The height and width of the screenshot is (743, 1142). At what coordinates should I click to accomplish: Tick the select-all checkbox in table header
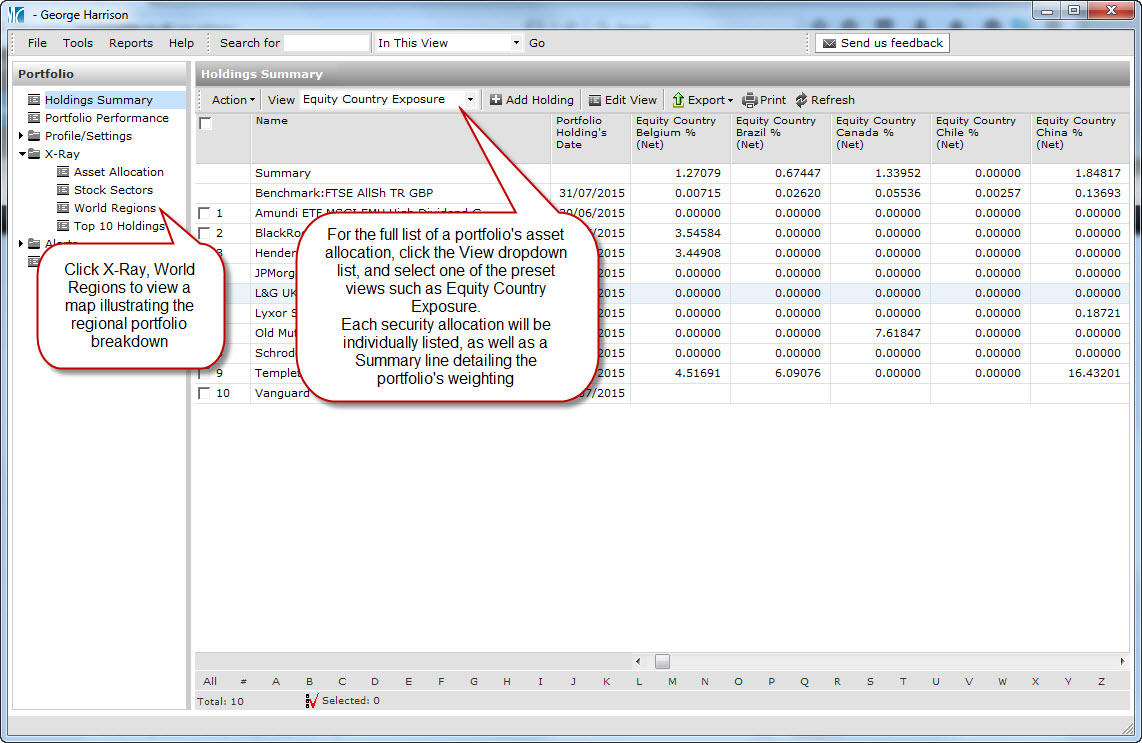coord(205,124)
